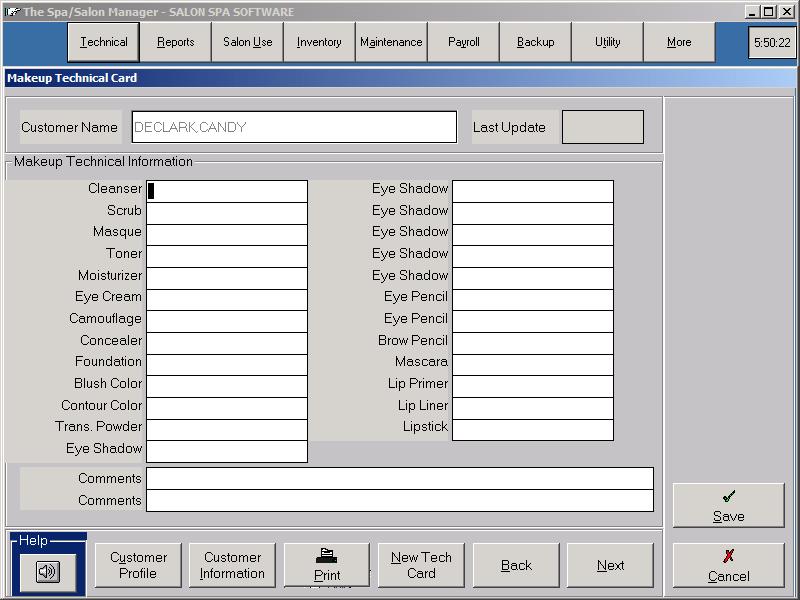This screenshot has width=800, height=600.
Task: Click the More toolbar button
Action: [679, 42]
